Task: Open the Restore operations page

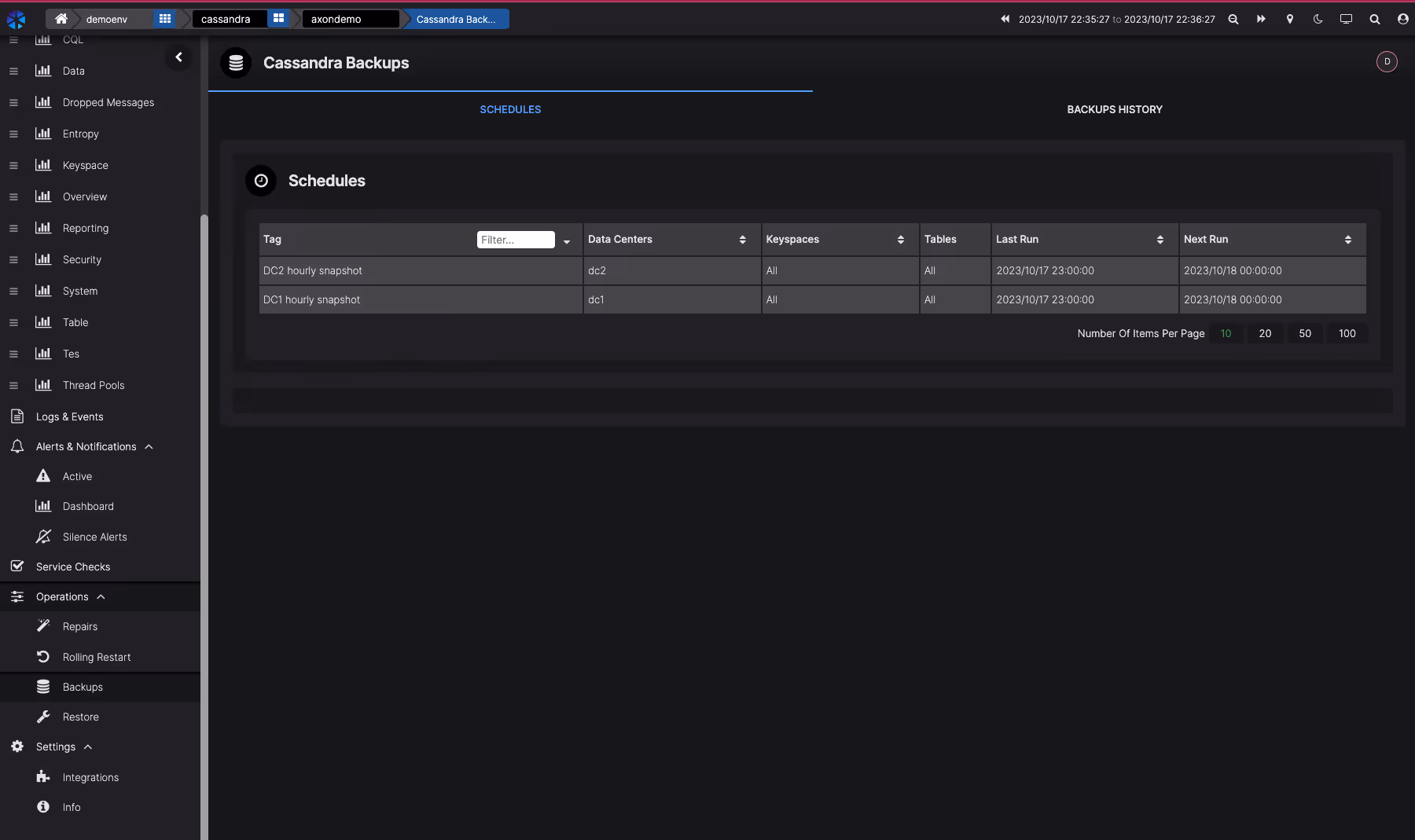Action: [80, 717]
